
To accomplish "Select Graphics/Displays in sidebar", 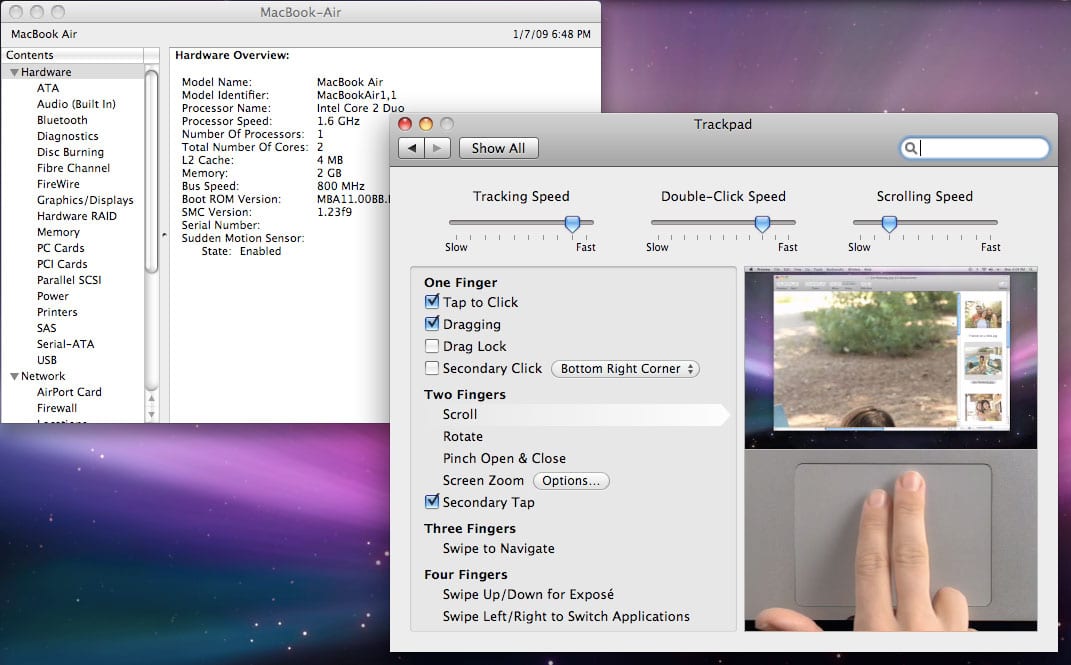I will (x=85, y=200).
